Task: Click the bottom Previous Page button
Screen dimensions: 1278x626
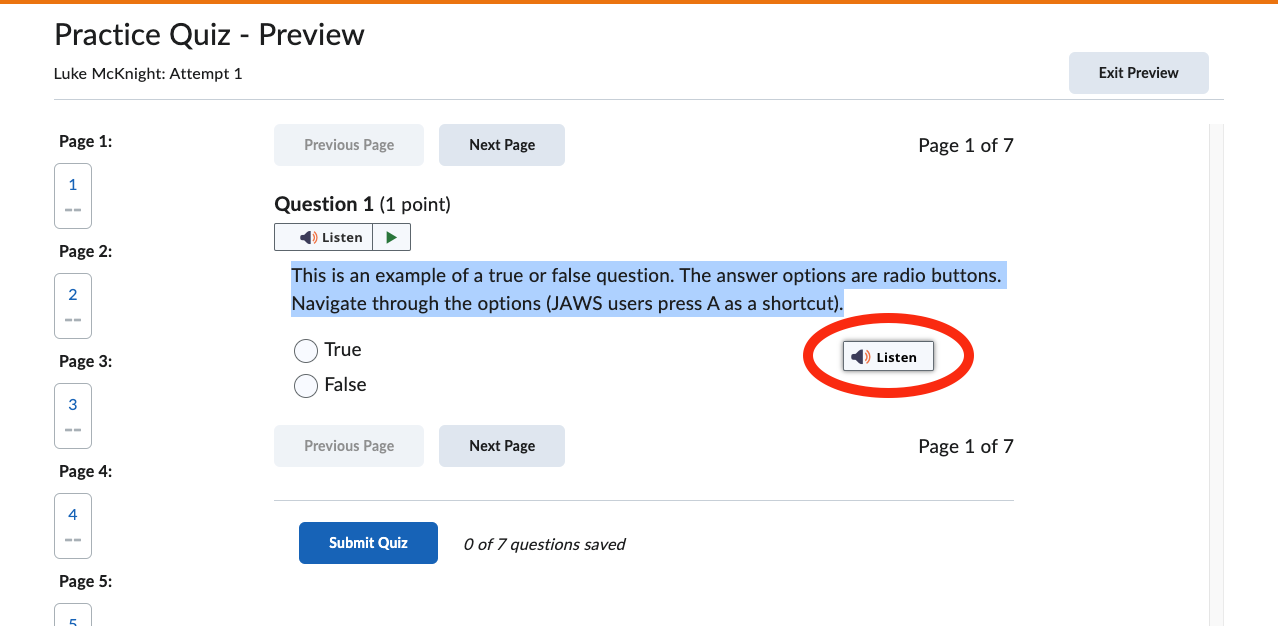Action: (x=348, y=446)
